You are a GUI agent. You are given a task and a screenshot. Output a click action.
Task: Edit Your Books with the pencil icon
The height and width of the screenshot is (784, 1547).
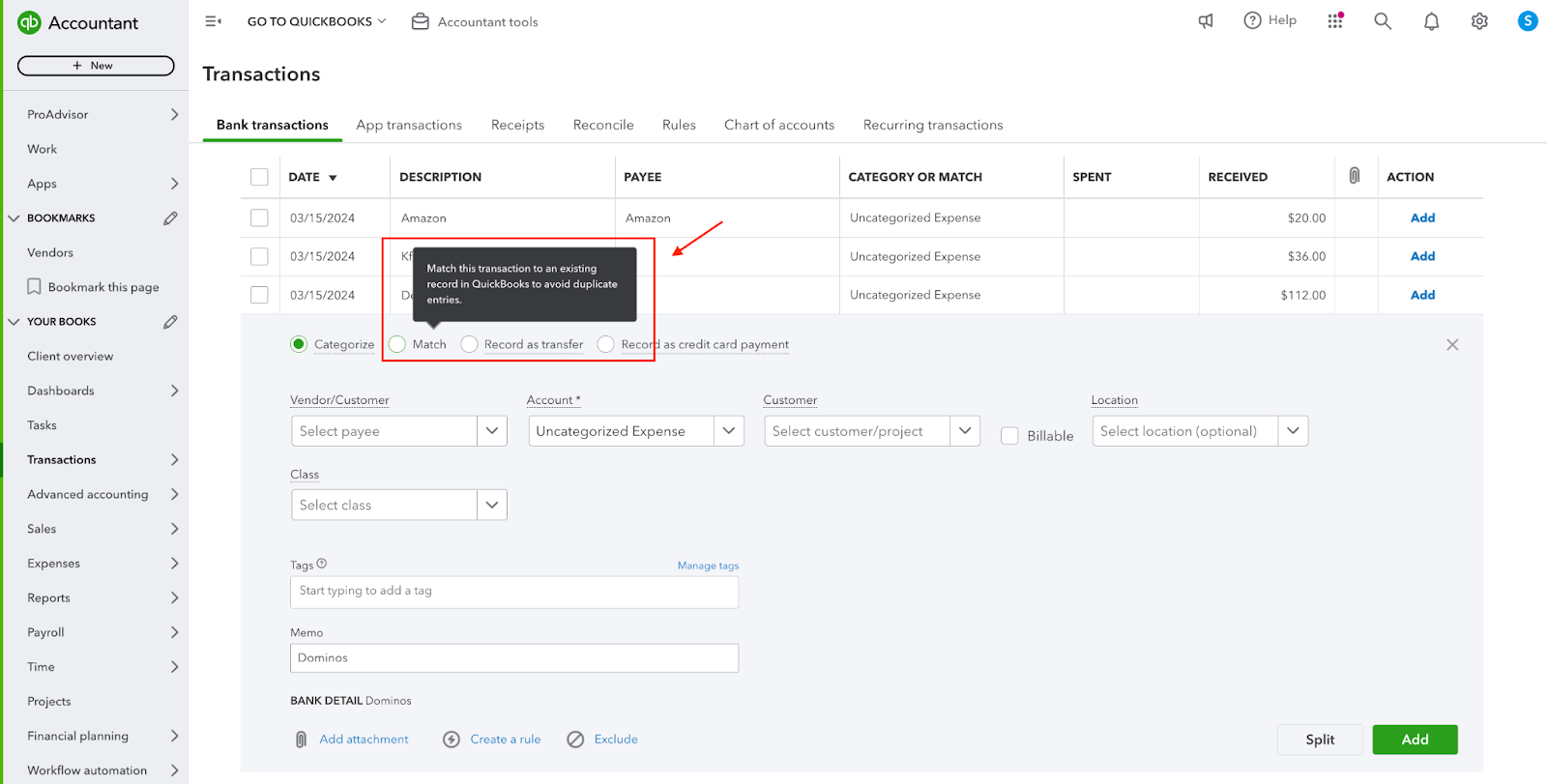pos(170,322)
